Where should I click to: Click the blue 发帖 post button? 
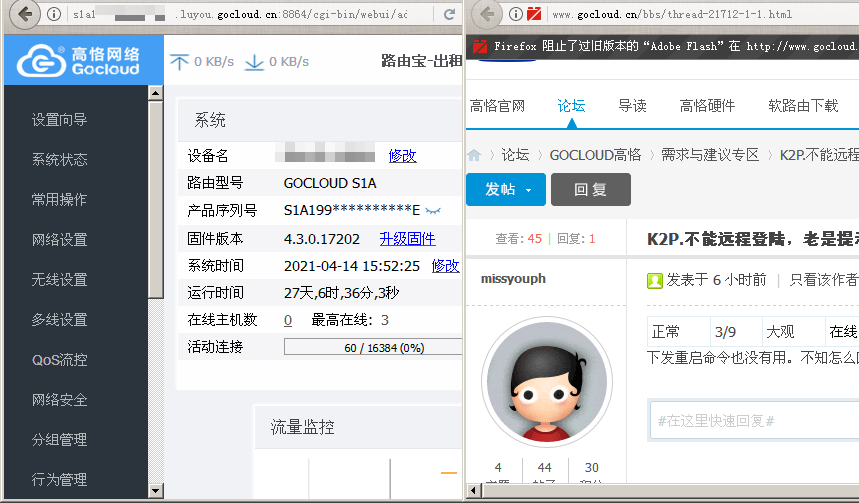(506, 190)
